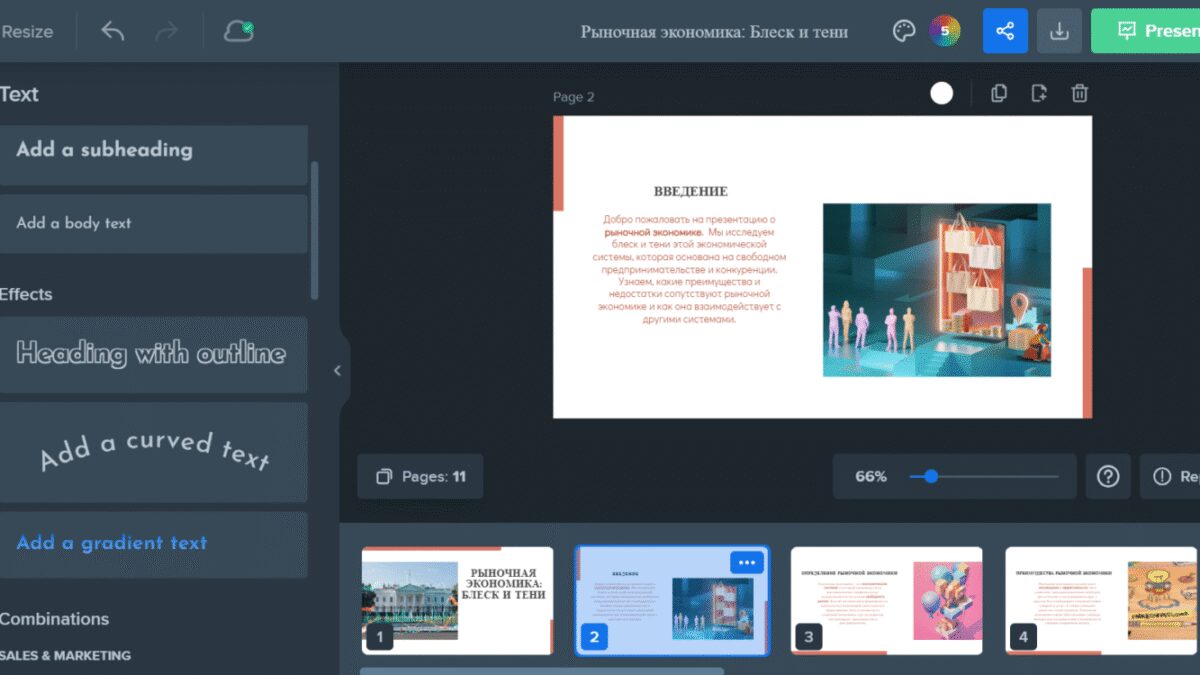Insert Heading with outline effect
Image resolution: width=1200 pixels, height=675 pixels.
click(x=154, y=354)
